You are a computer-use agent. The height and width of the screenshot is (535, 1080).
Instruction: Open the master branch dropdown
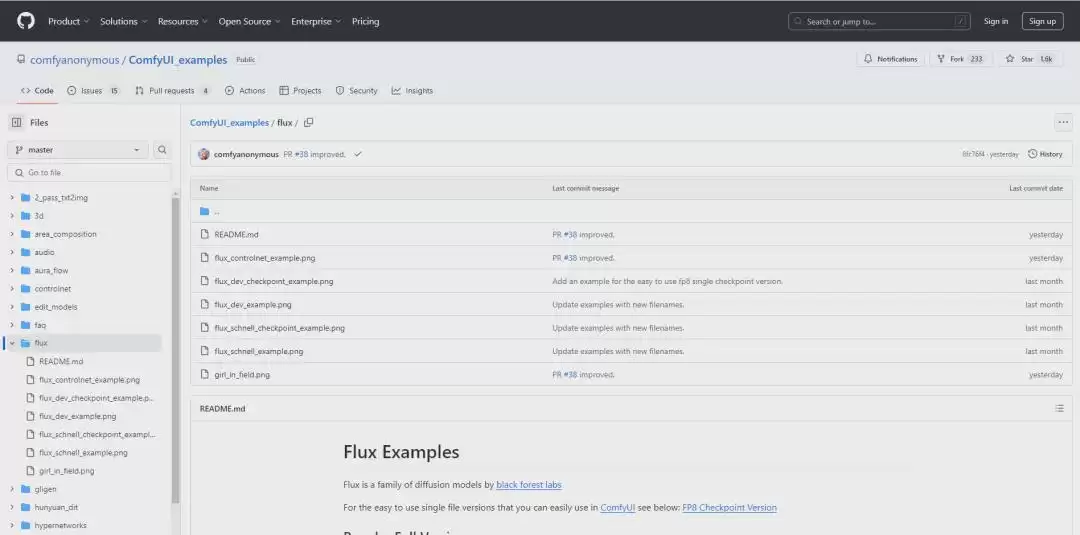(78, 149)
